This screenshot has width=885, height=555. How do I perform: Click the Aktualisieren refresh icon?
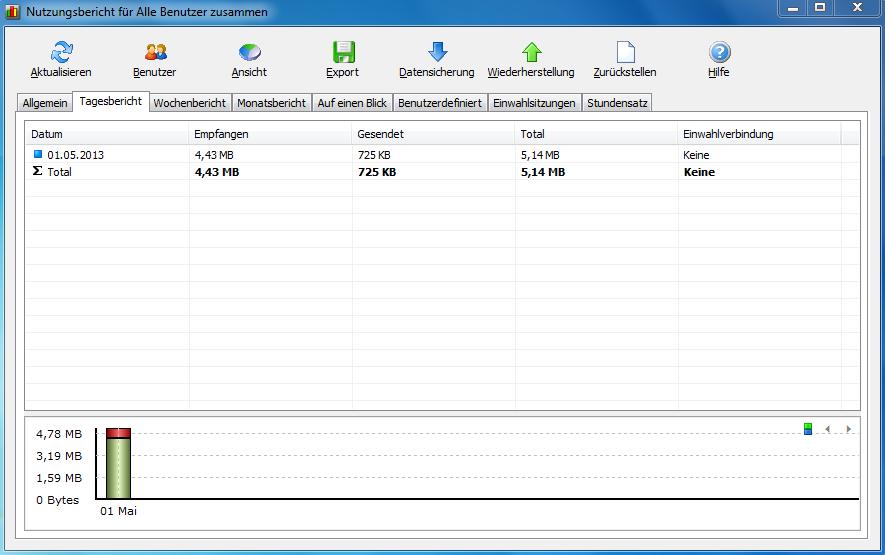click(61, 52)
